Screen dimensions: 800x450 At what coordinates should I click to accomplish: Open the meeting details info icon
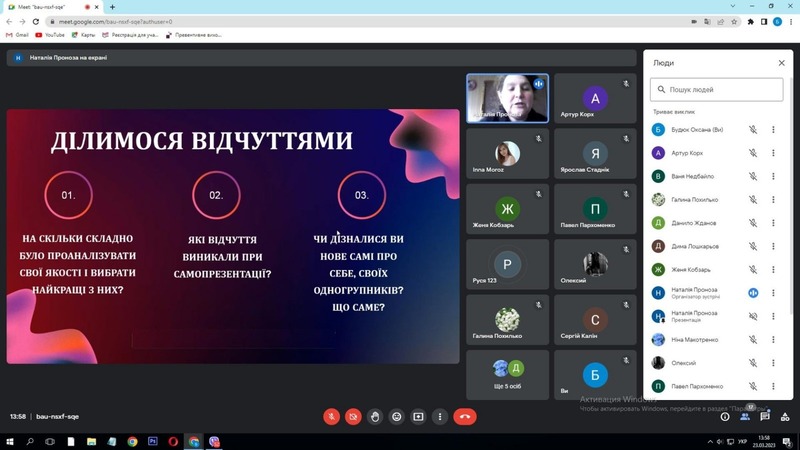coord(725,416)
